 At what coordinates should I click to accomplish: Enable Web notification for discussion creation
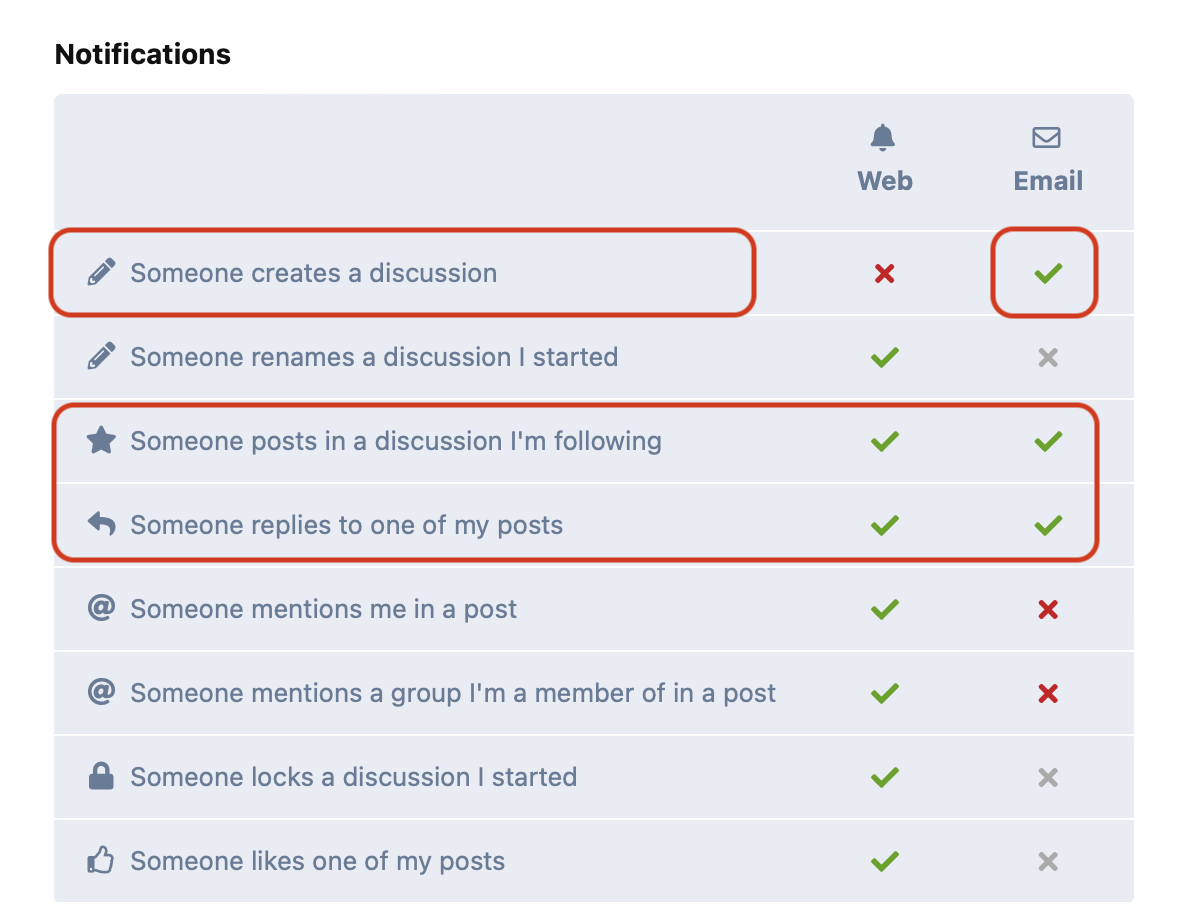pyautogui.click(x=884, y=273)
